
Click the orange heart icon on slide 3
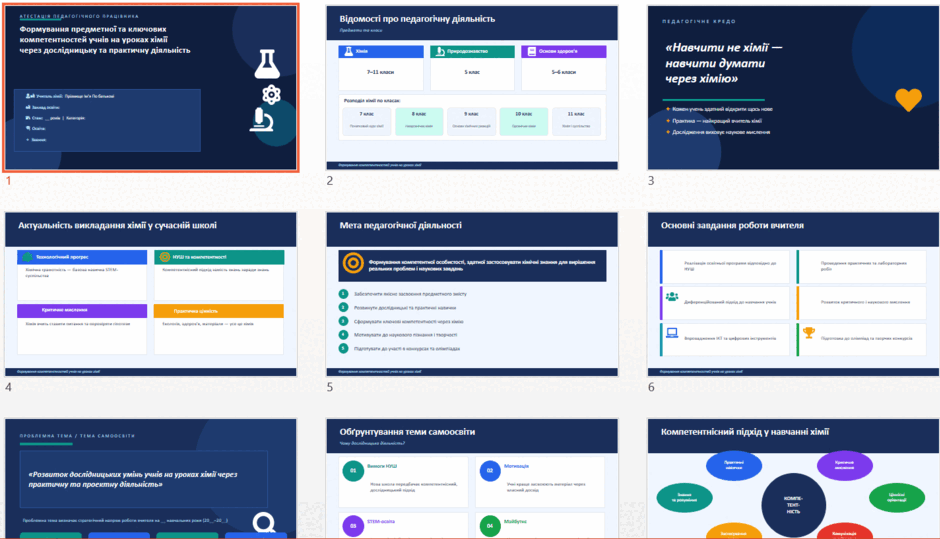(908, 100)
